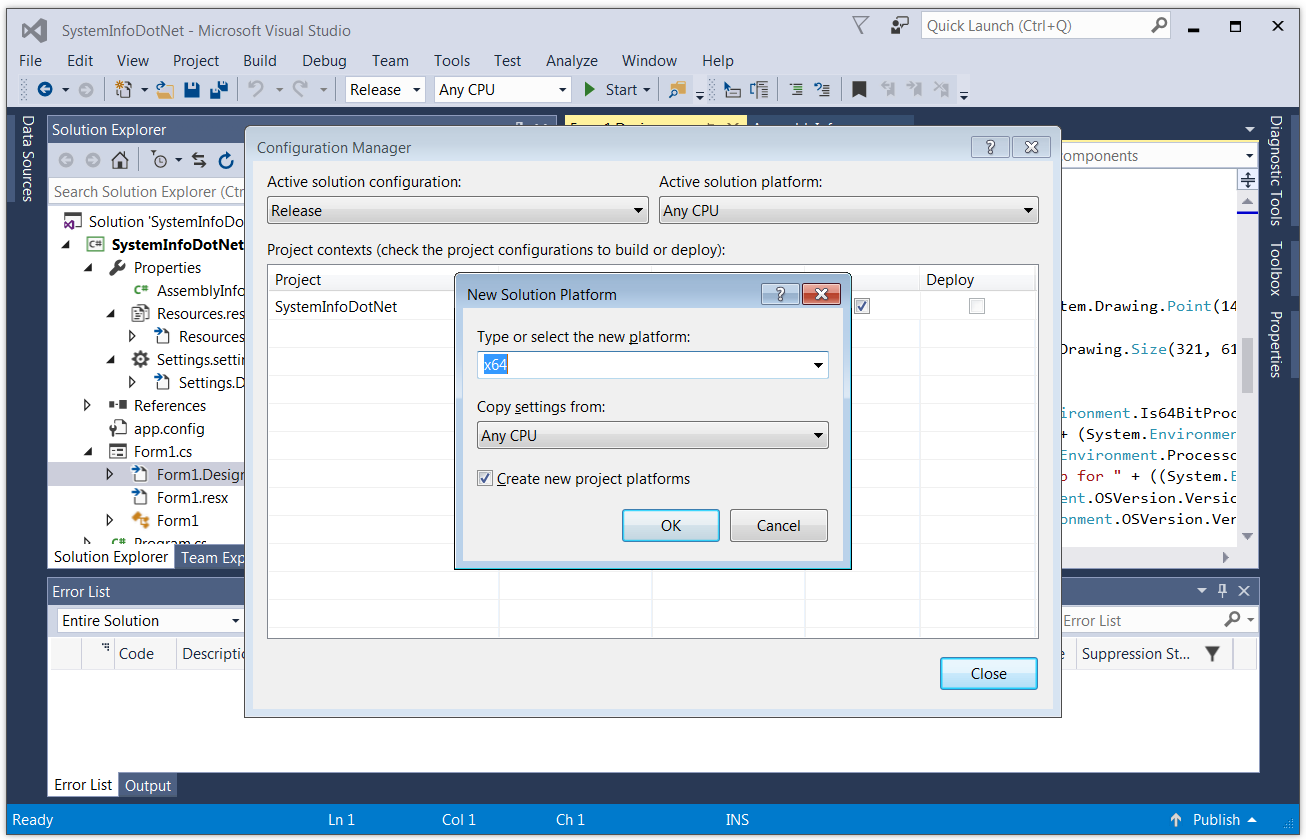Click Home icon in Solution Explorer
This screenshot has height=840, width=1306.
[x=119, y=160]
